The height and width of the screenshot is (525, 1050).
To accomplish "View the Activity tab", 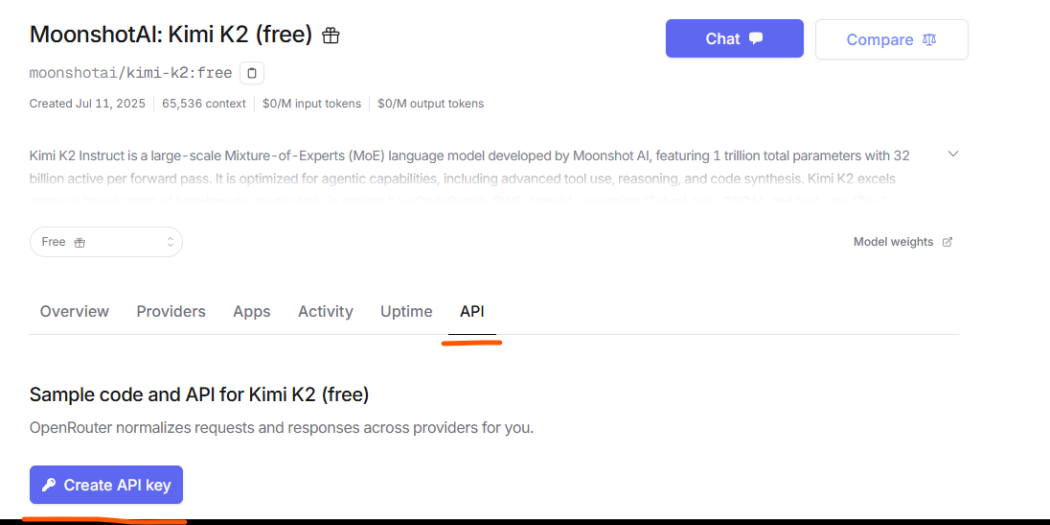I will click(x=325, y=311).
